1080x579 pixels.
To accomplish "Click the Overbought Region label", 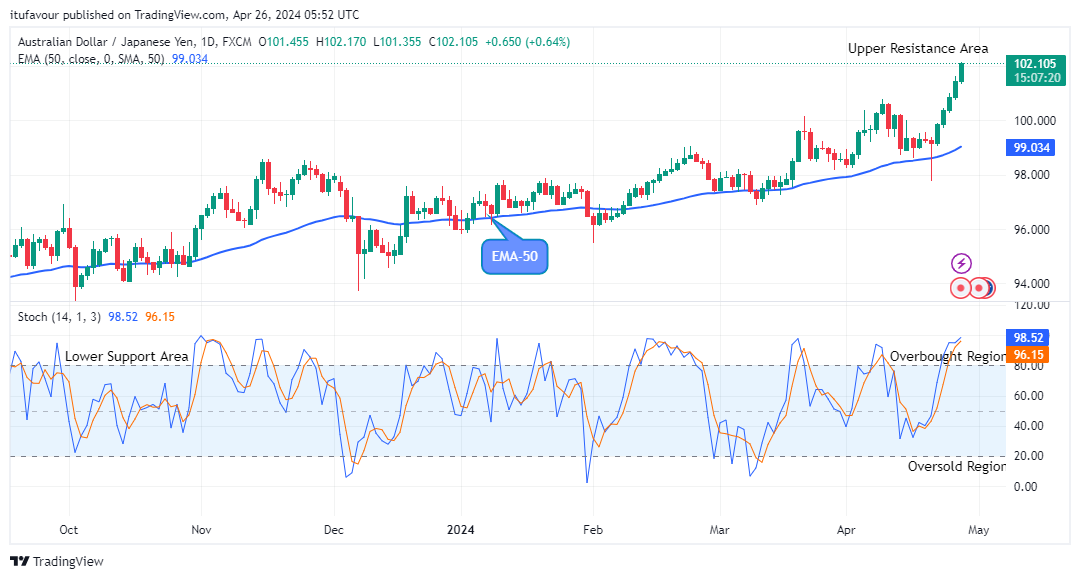I will 947,357.
